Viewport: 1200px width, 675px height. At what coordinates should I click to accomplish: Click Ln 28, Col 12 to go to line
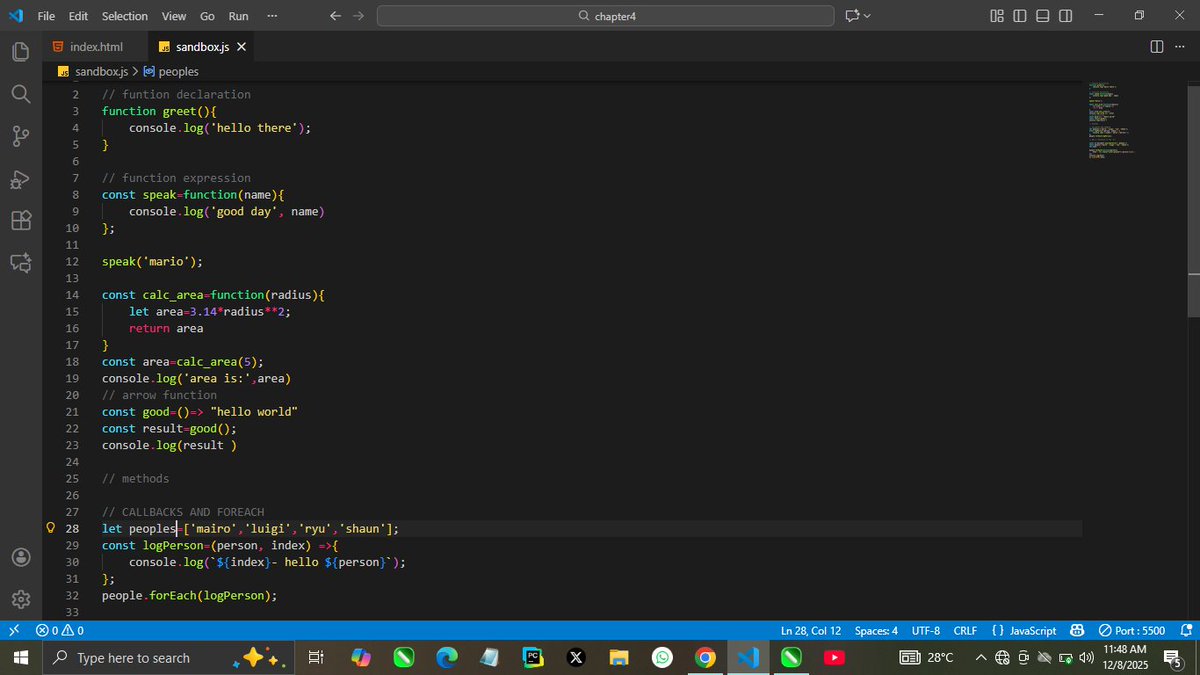[810, 630]
